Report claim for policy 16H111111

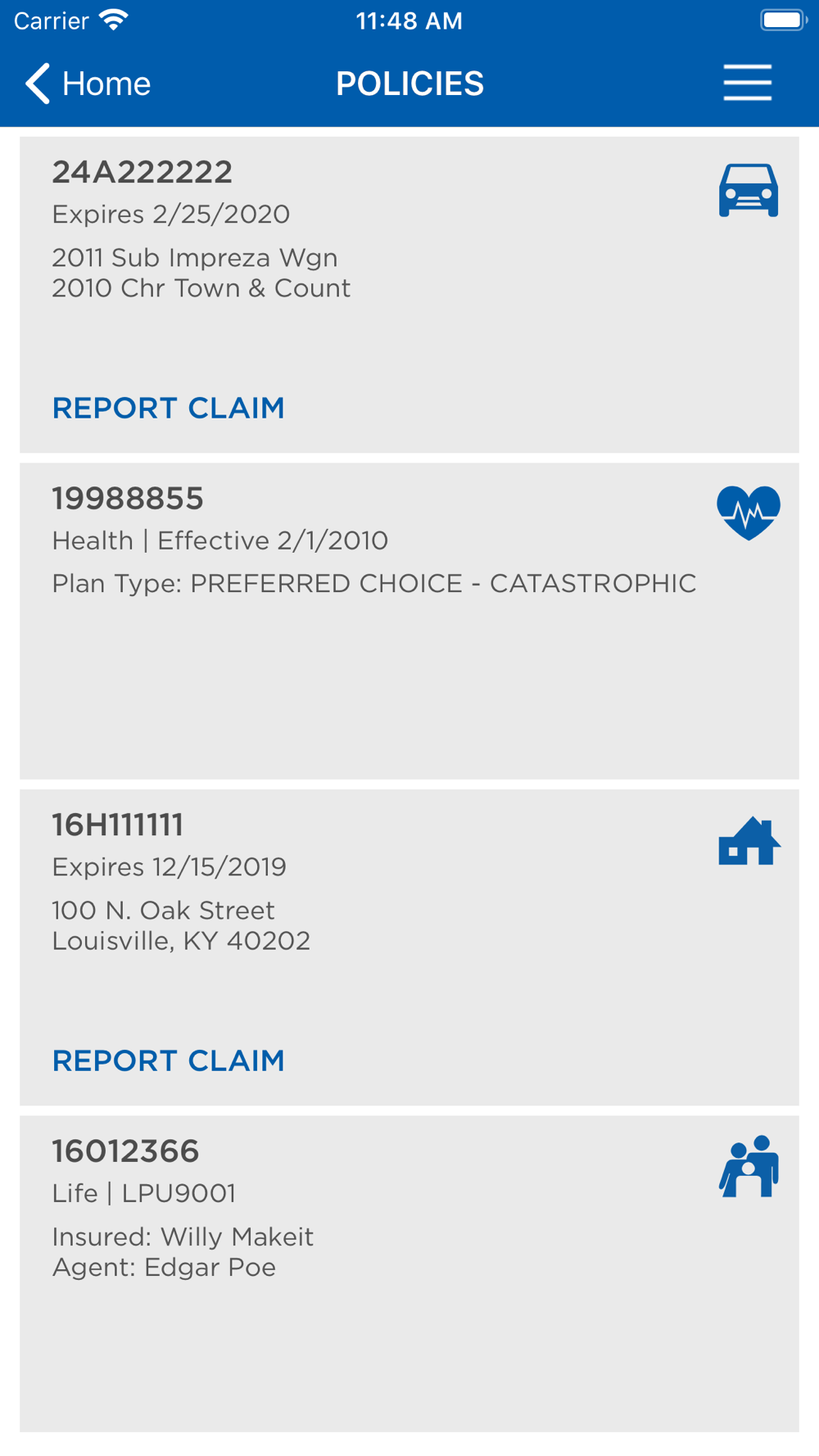tap(169, 1060)
